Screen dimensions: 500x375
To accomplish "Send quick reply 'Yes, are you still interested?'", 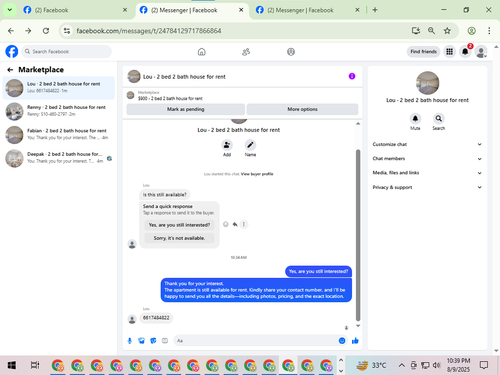I will pyautogui.click(x=179, y=225).
